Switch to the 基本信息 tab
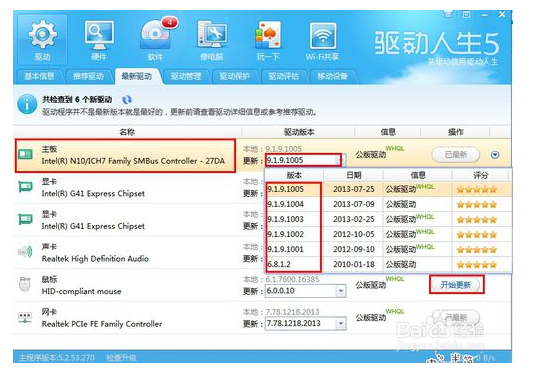 [39, 76]
